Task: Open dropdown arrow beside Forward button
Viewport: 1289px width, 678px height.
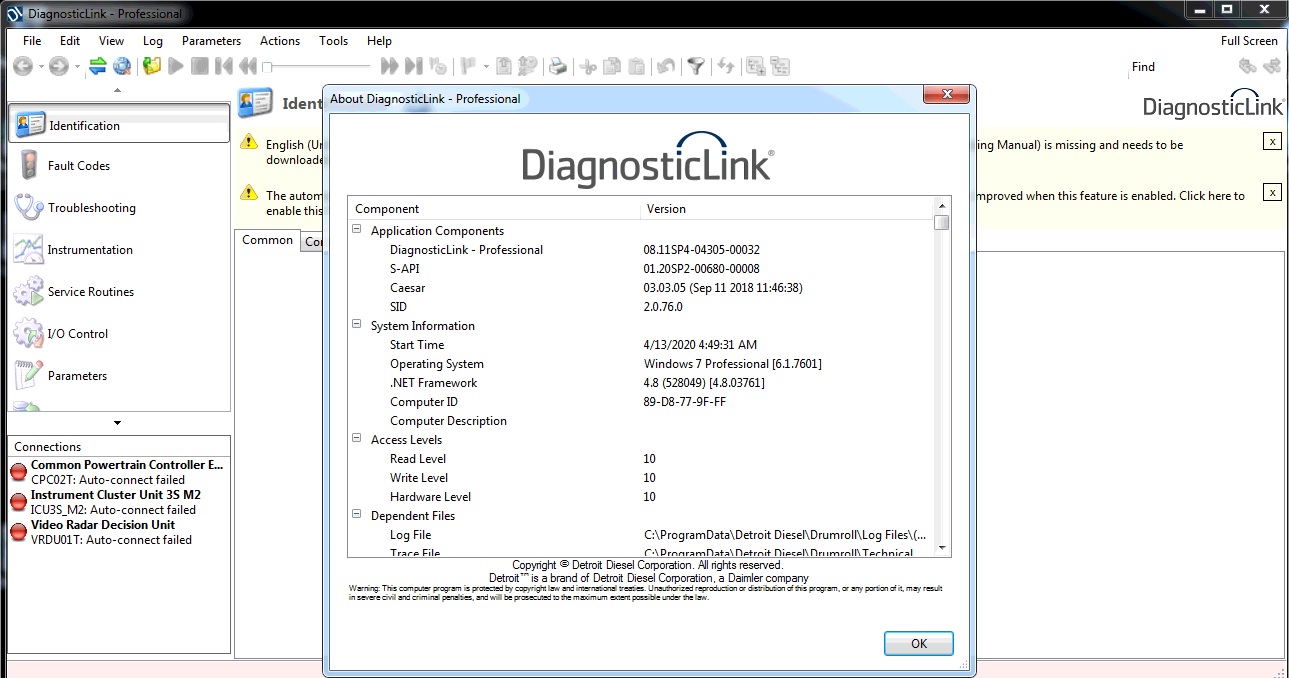Action: click(x=78, y=67)
